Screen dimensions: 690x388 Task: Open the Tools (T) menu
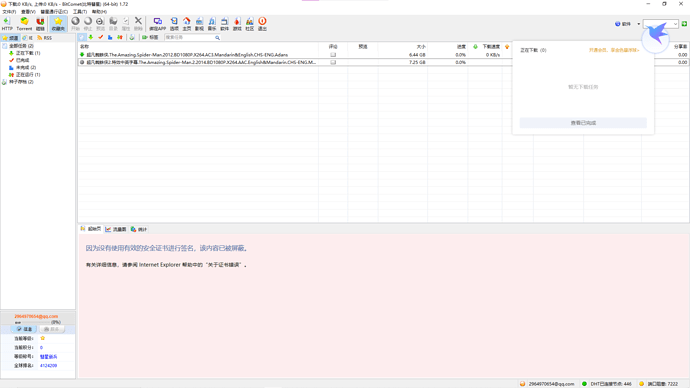point(80,12)
